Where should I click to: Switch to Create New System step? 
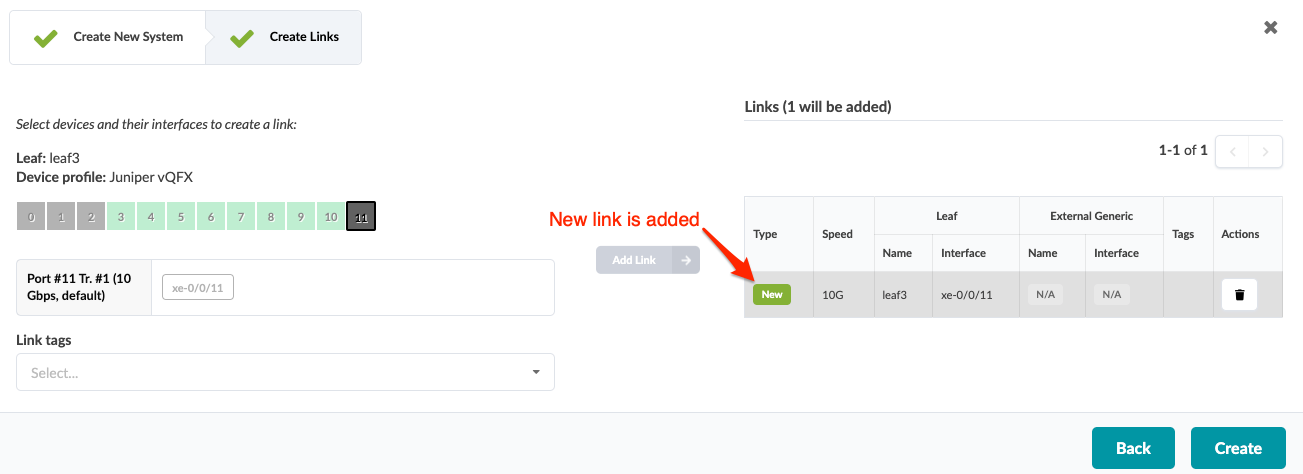pyautogui.click(x=108, y=38)
